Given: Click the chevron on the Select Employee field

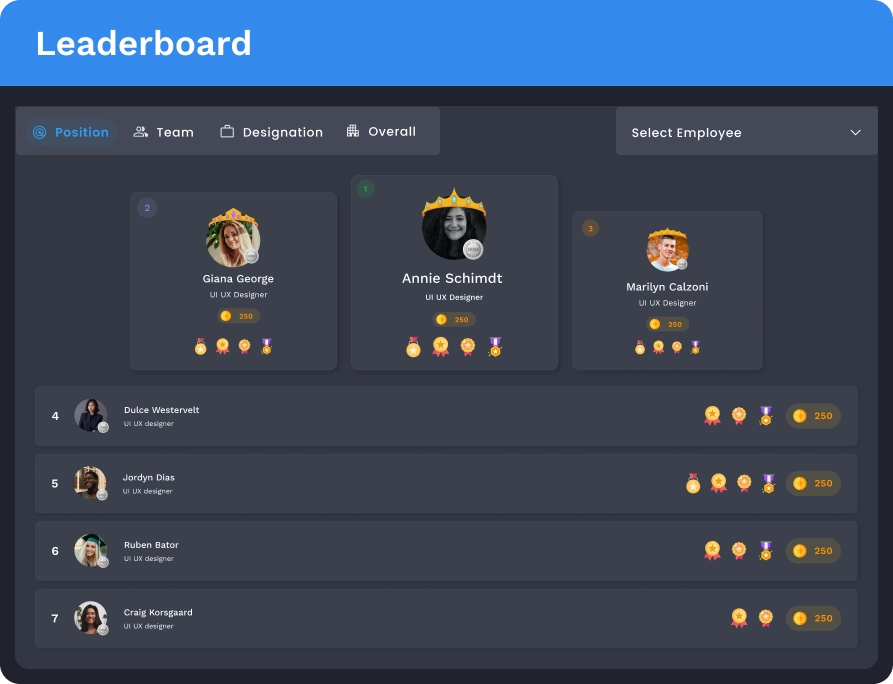Looking at the screenshot, I should pos(855,132).
